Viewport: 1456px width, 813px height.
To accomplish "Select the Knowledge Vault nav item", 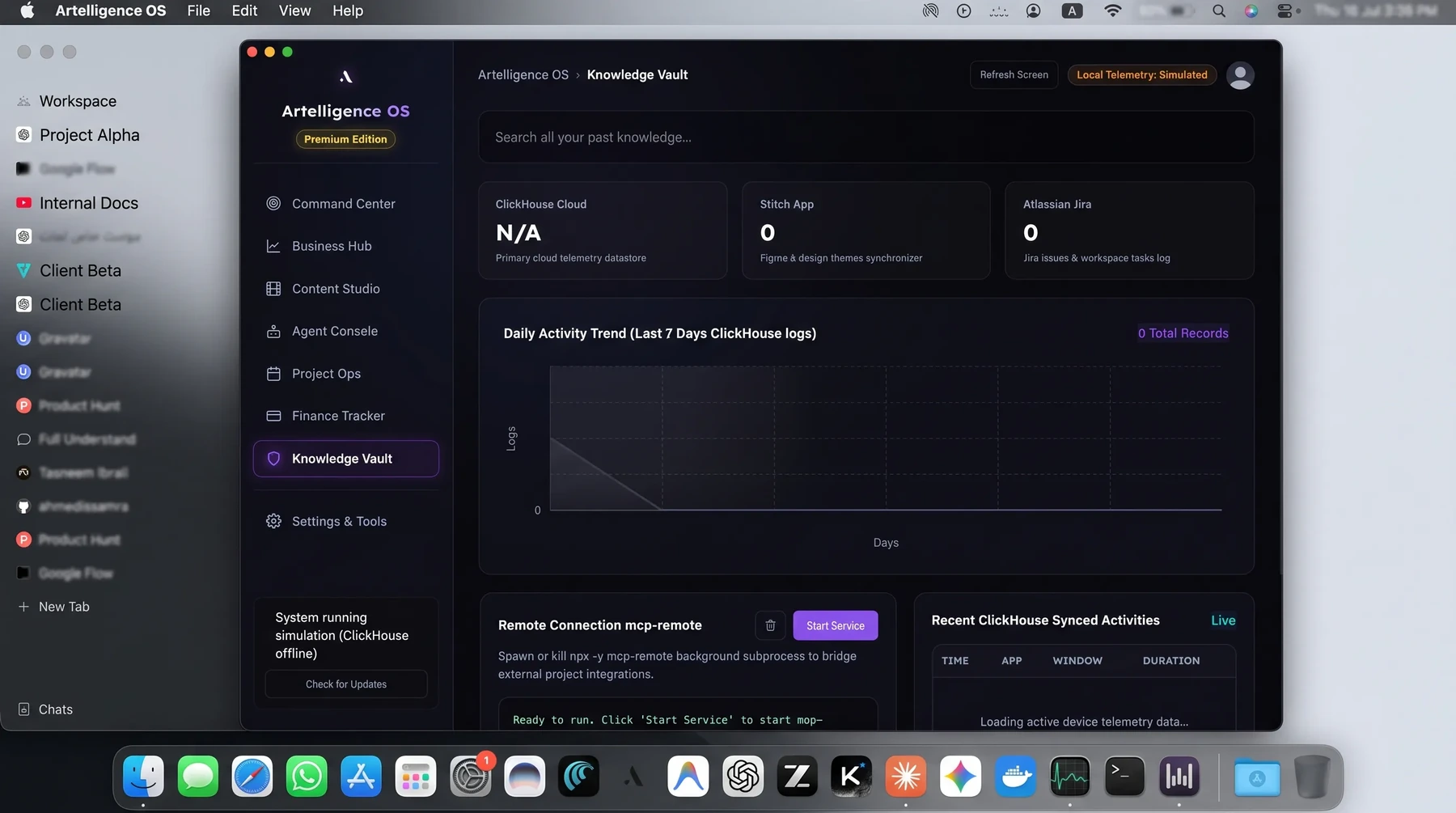I will [345, 459].
